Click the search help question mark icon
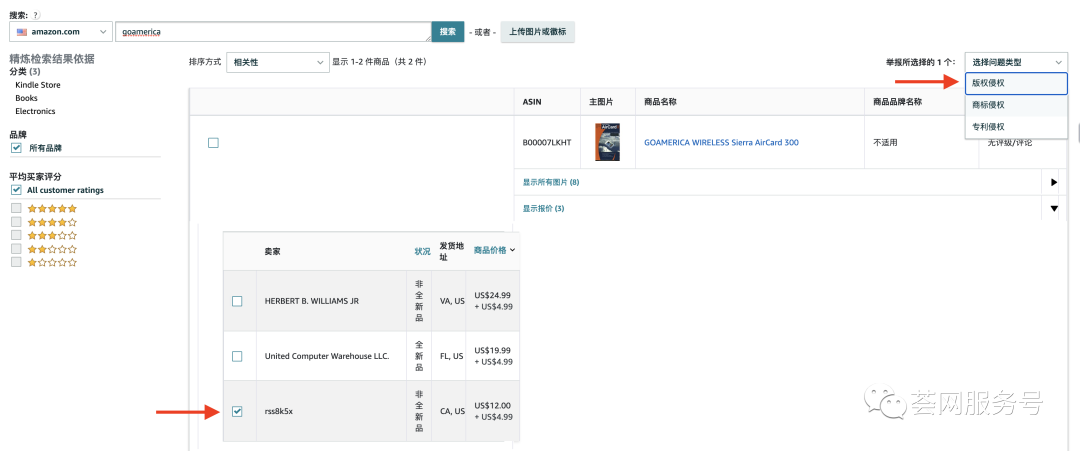The image size is (1080, 451). [x=36, y=14]
